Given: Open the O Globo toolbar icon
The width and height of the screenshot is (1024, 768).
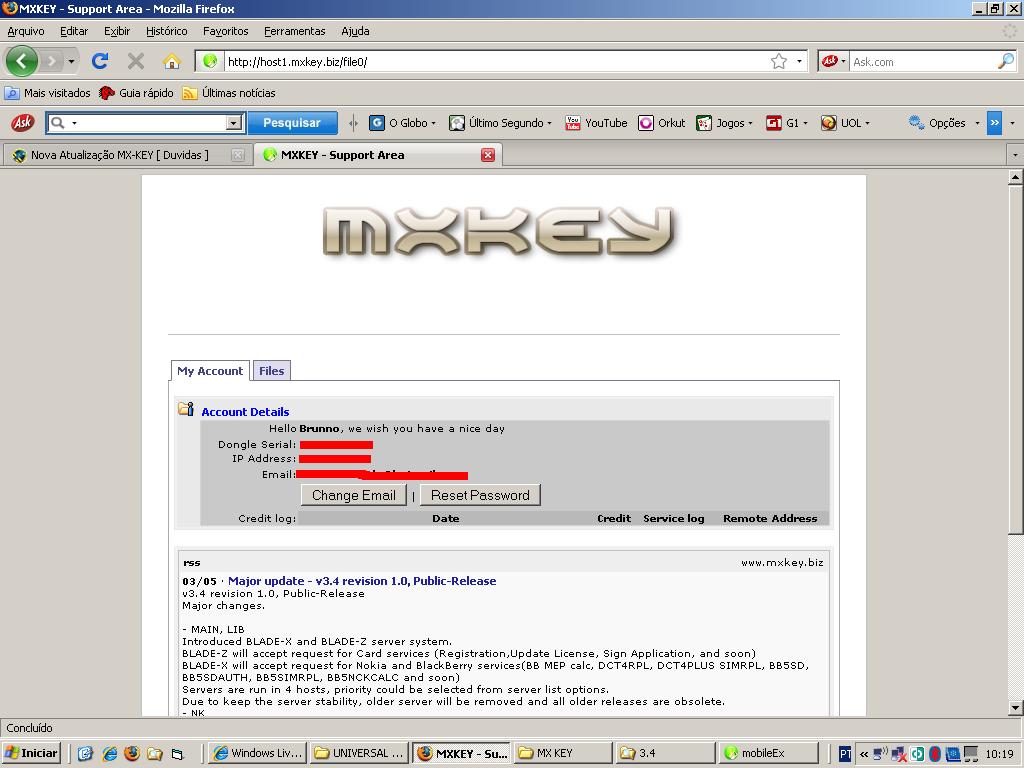Looking at the screenshot, I should (377, 123).
